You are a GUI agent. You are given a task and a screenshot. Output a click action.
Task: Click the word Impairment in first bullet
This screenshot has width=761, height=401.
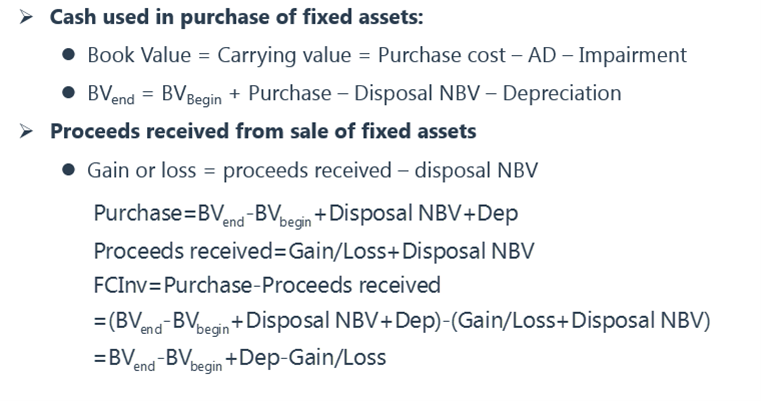pyautogui.click(x=632, y=55)
